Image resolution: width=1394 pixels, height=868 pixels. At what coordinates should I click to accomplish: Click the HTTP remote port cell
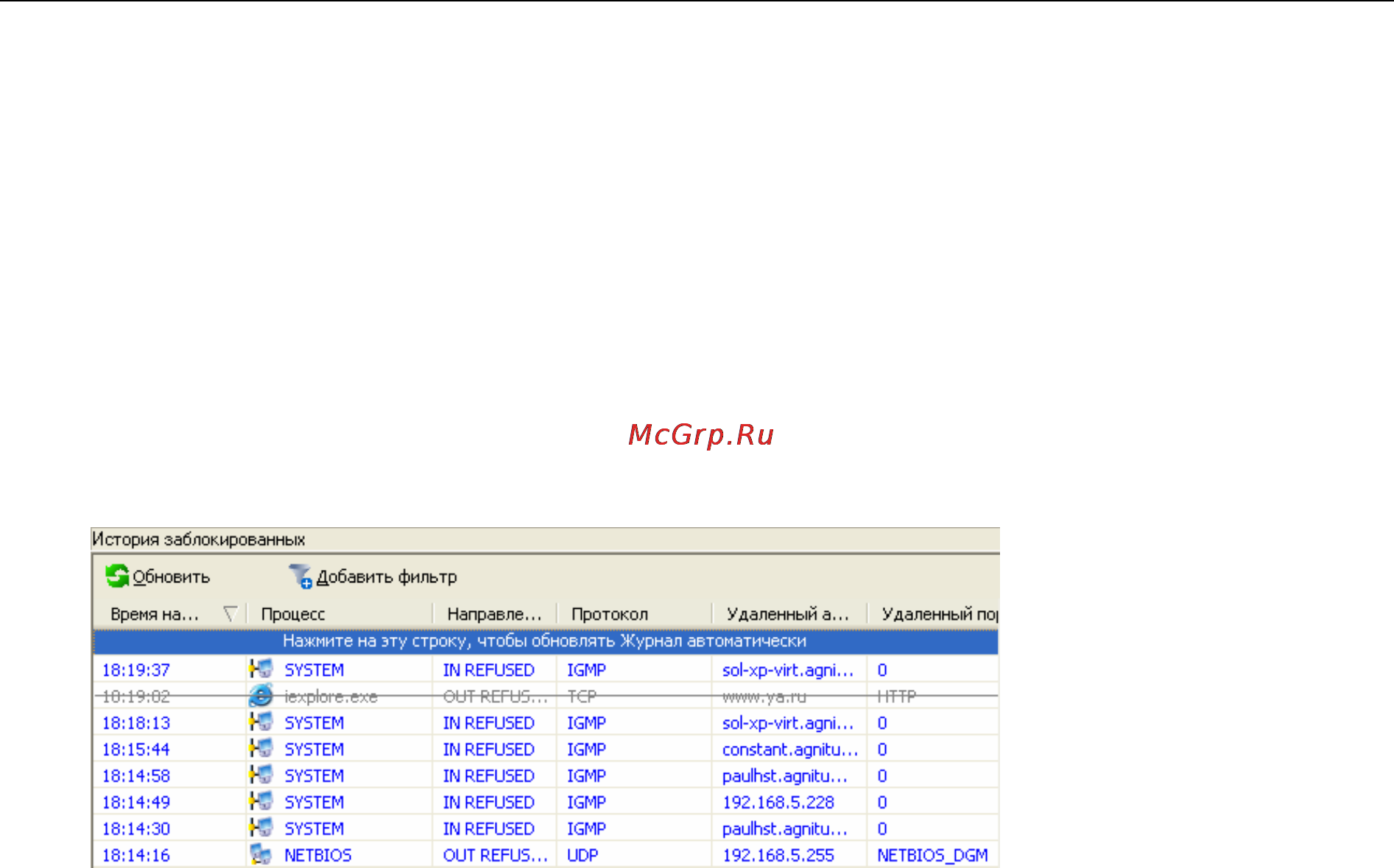[897, 696]
